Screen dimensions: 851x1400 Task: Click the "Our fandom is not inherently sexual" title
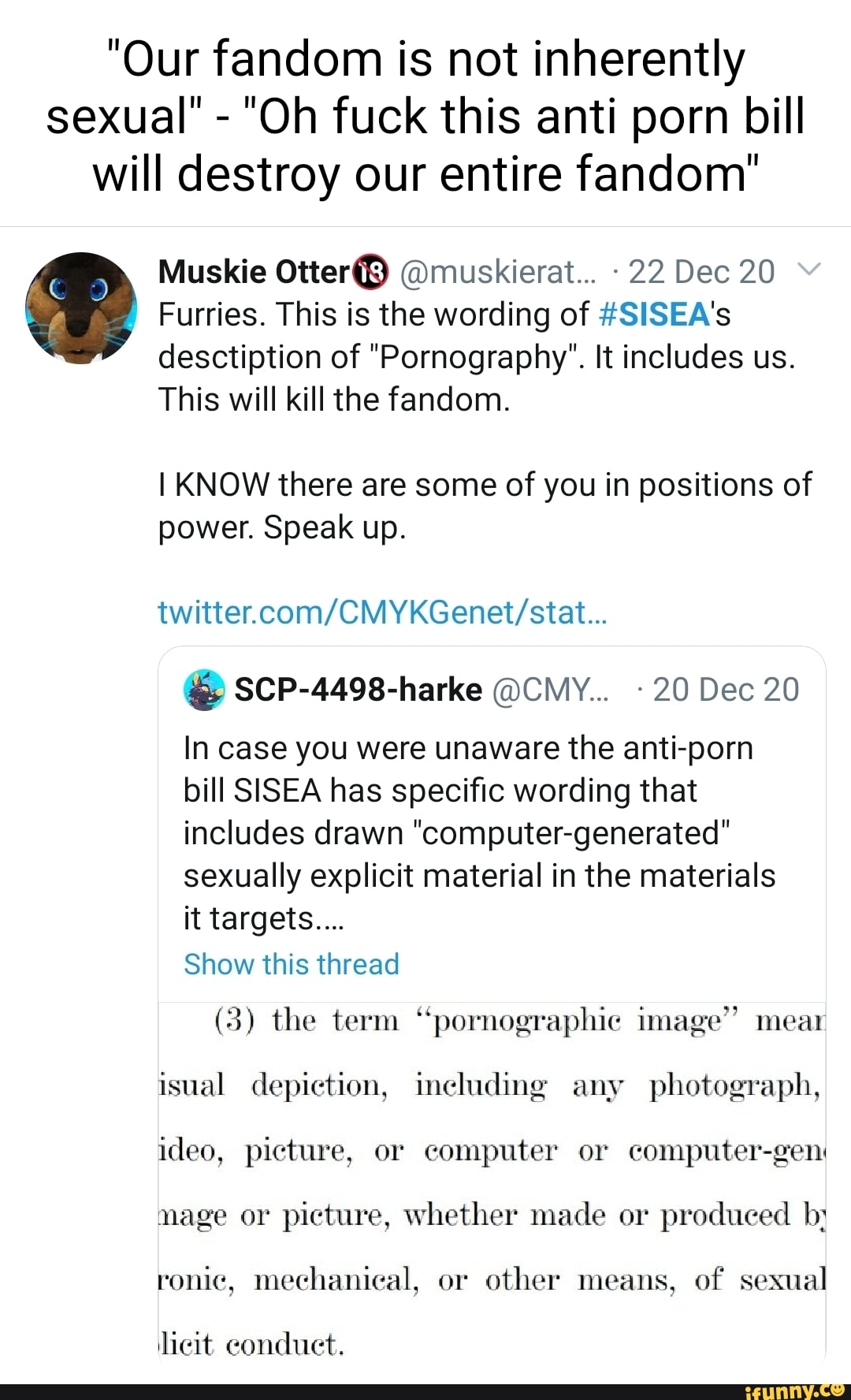[x=425, y=116]
